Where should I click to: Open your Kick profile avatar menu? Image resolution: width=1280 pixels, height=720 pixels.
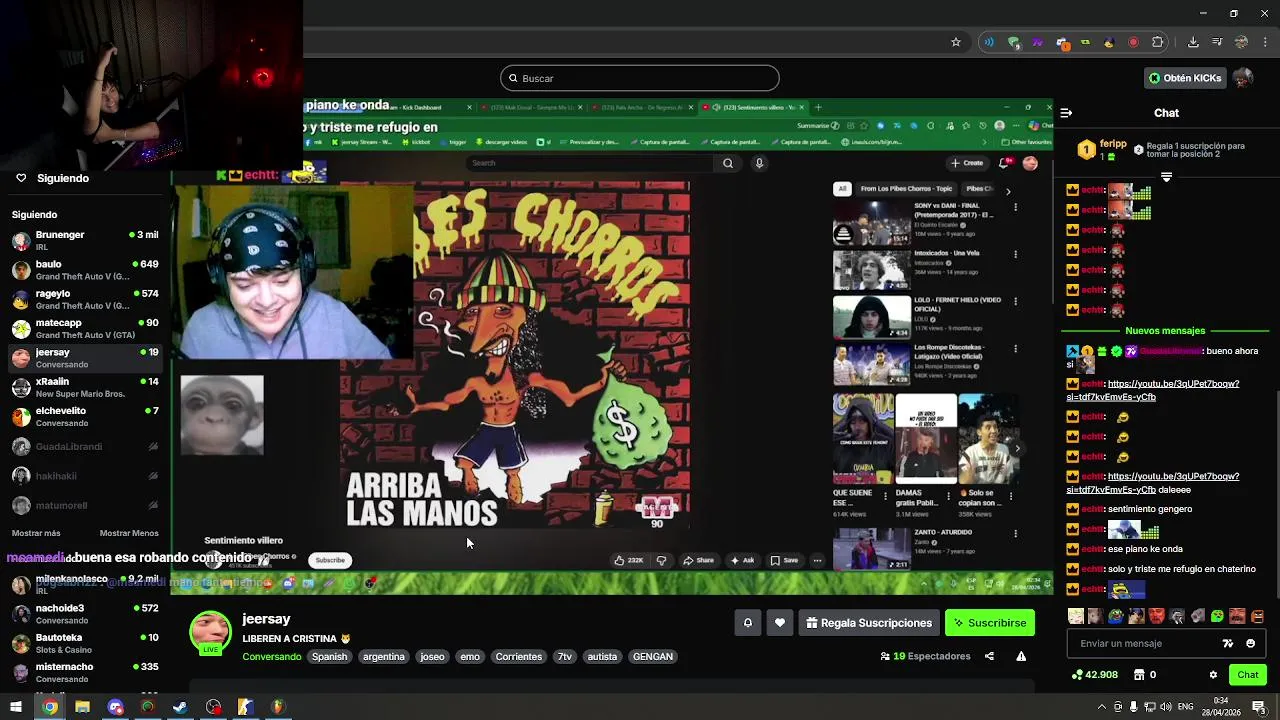(x=1242, y=78)
